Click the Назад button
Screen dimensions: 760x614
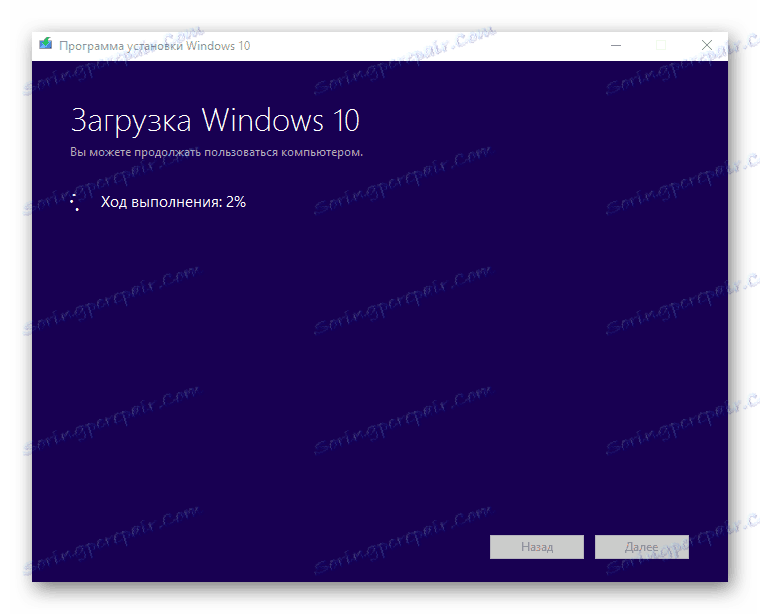pyautogui.click(x=537, y=547)
